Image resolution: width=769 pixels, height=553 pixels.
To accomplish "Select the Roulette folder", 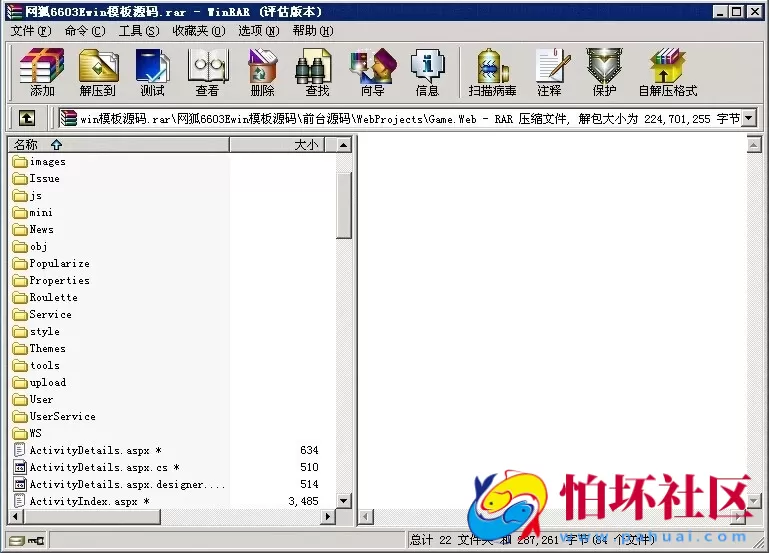I will [x=45, y=298].
